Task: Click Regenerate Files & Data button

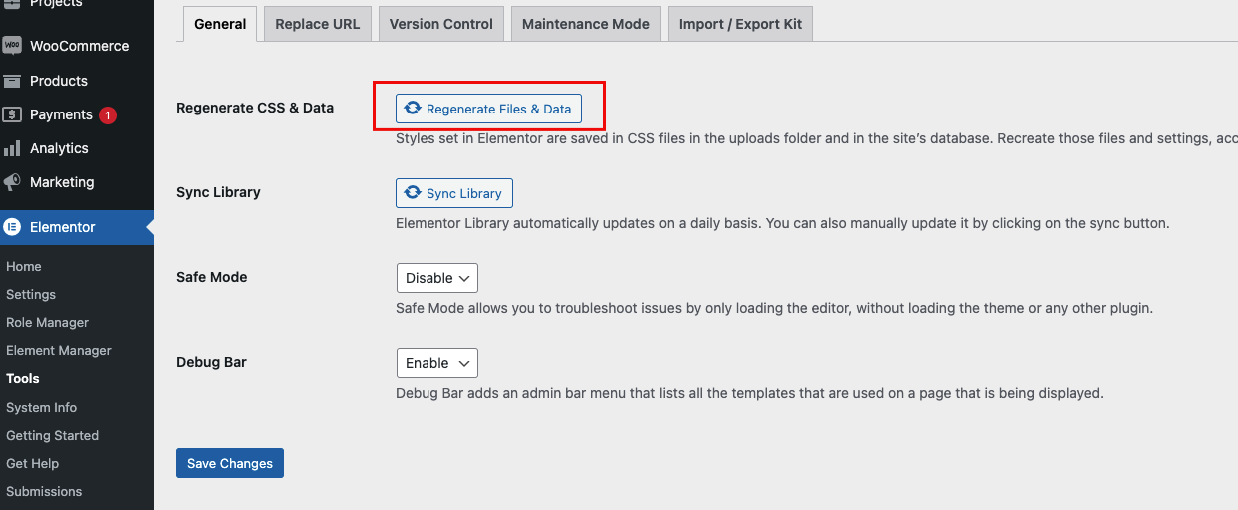Action: point(489,108)
